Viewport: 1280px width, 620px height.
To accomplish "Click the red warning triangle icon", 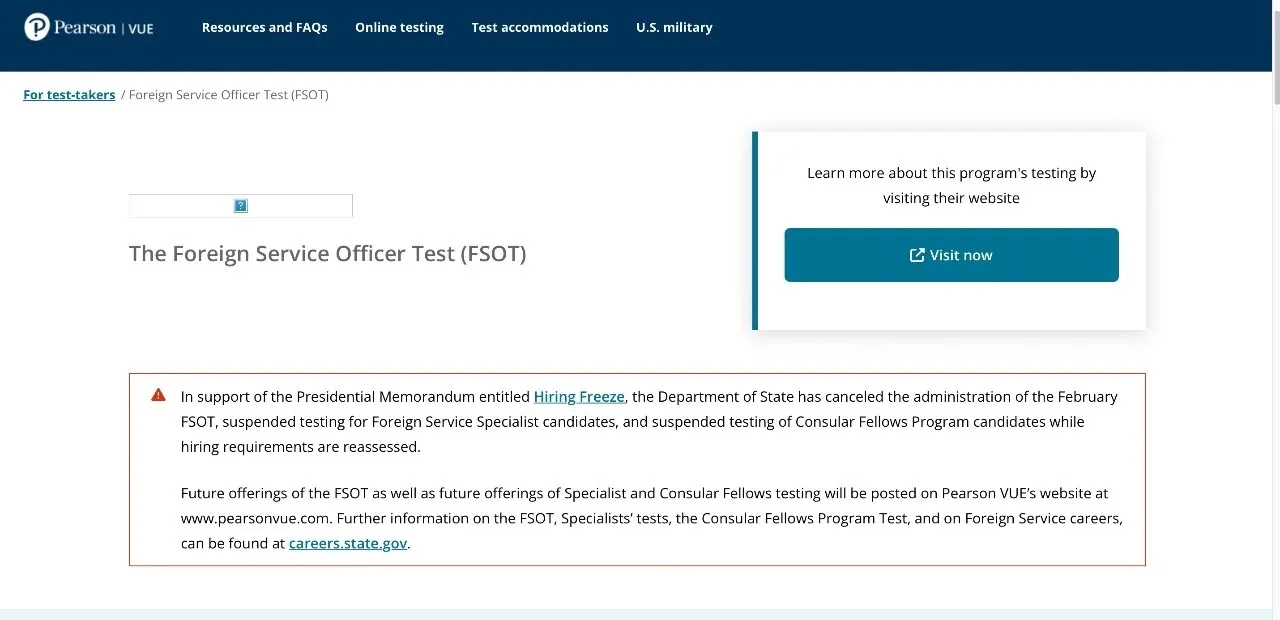I will point(158,395).
